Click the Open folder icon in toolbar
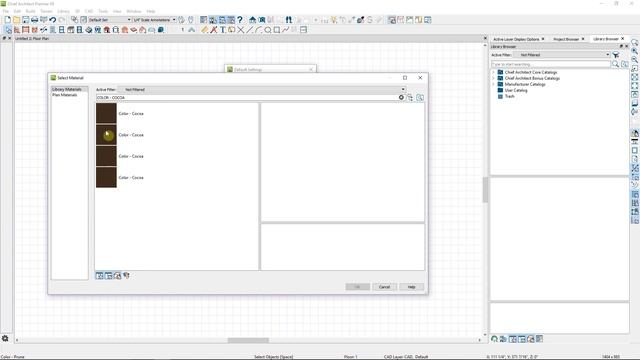This screenshot has width=640, height=360. pyautogui.click(x=16, y=20)
